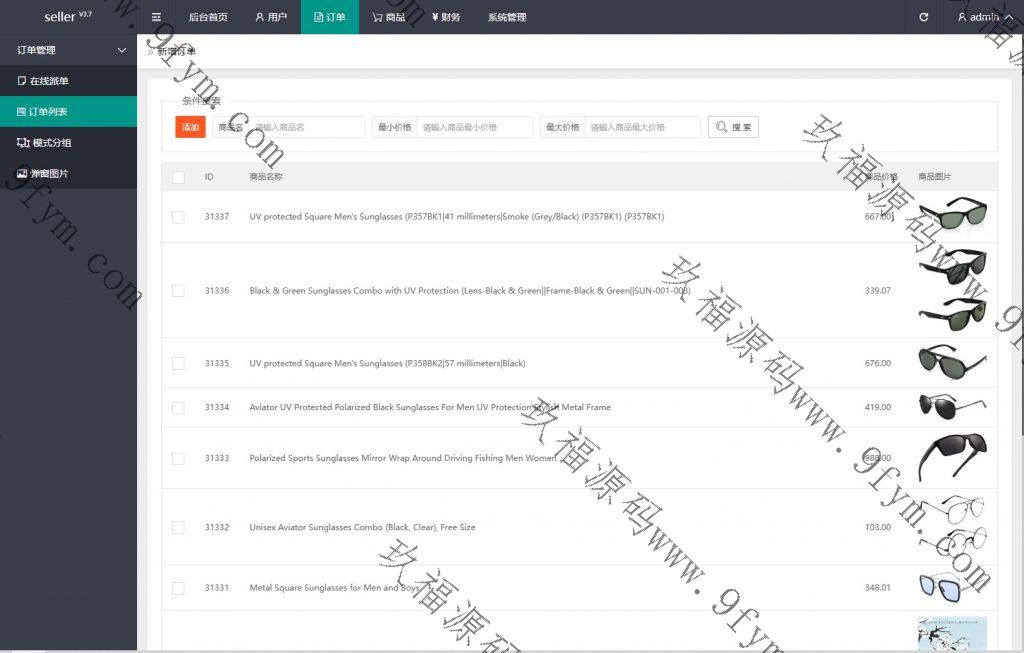This screenshot has width=1024, height=653.
Task: Open the admin account dropdown
Action: [978, 17]
